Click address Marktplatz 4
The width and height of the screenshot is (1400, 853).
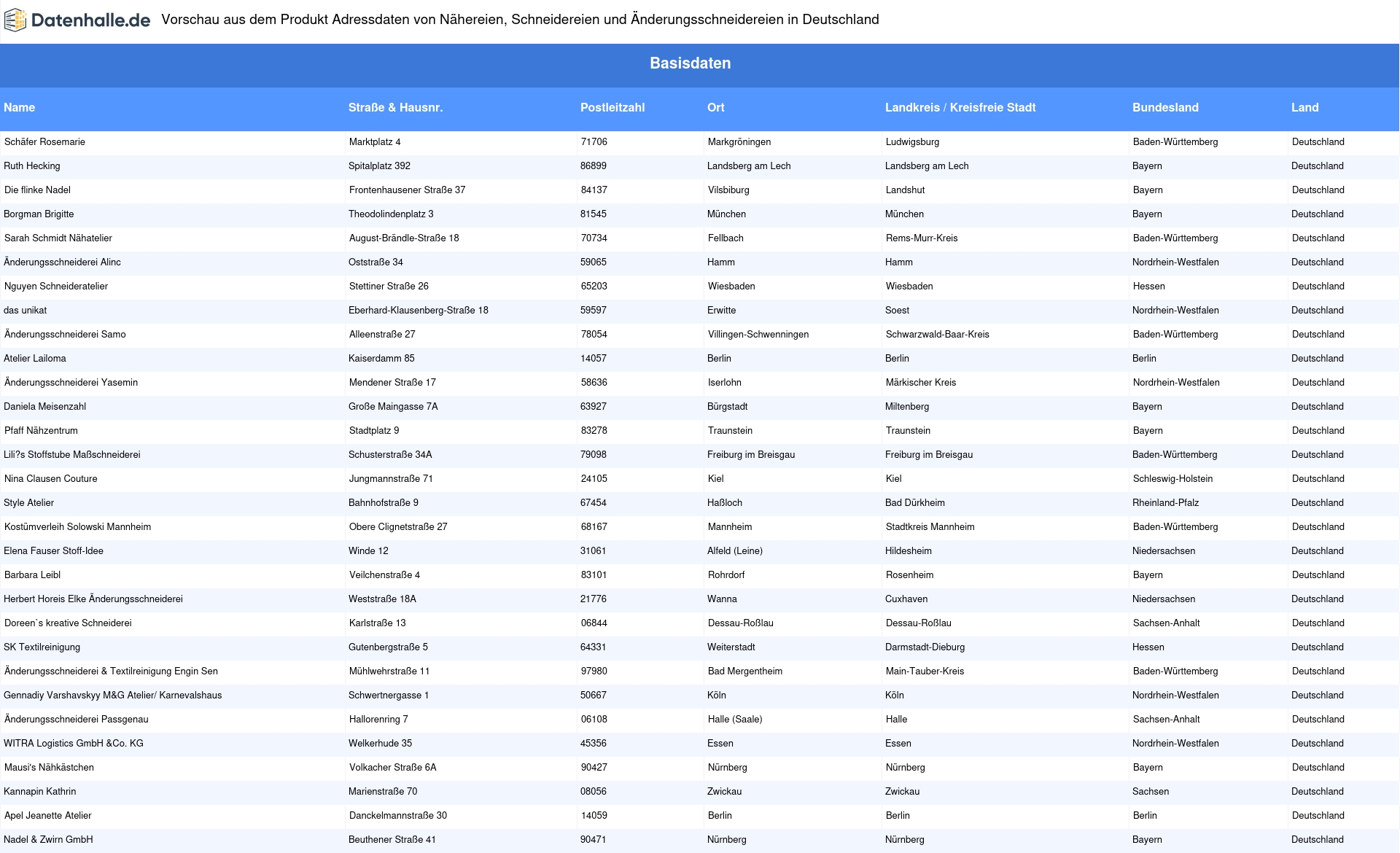click(375, 142)
